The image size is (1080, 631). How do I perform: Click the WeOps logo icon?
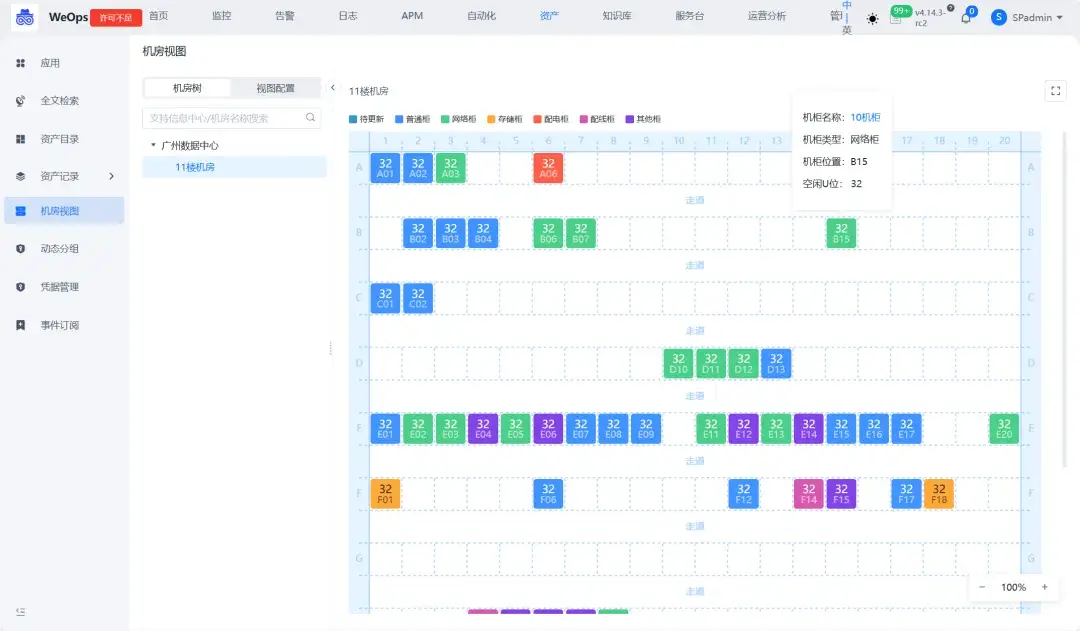pos(25,17)
